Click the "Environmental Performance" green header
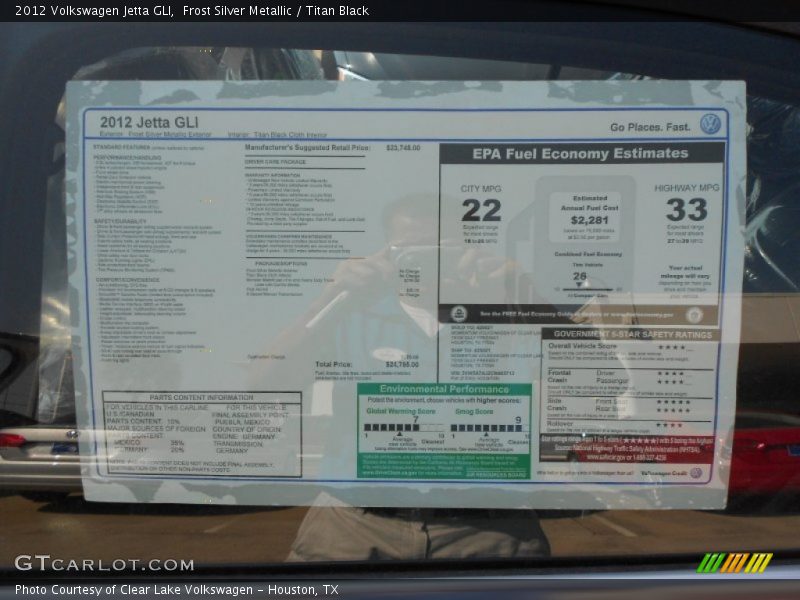 click(x=444, y=389)
